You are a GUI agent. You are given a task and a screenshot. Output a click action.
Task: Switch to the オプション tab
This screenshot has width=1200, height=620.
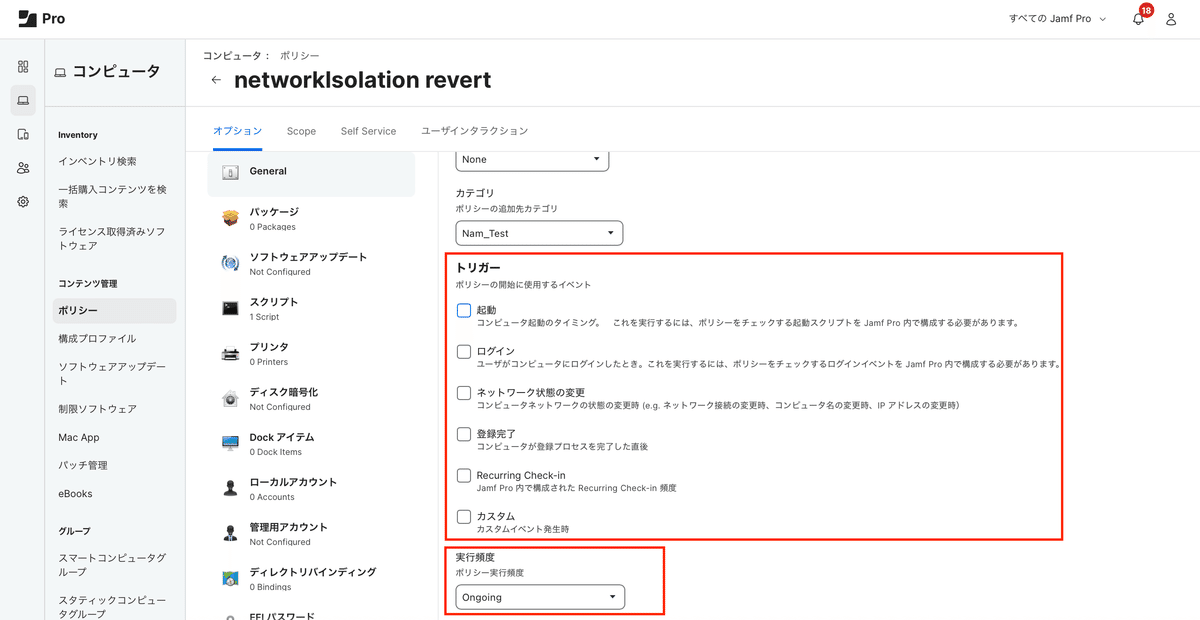click(237, 131)
